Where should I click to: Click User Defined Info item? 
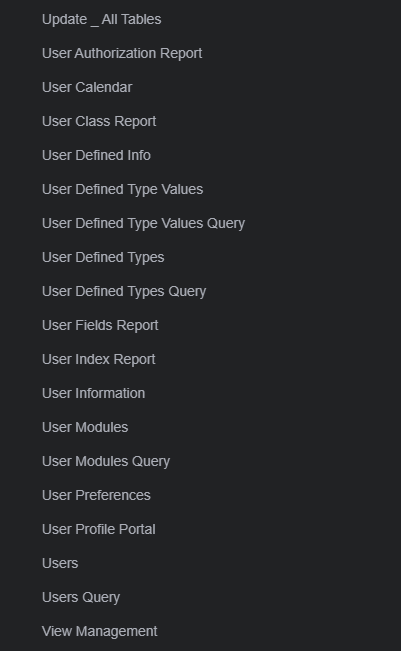coord(96,156)
